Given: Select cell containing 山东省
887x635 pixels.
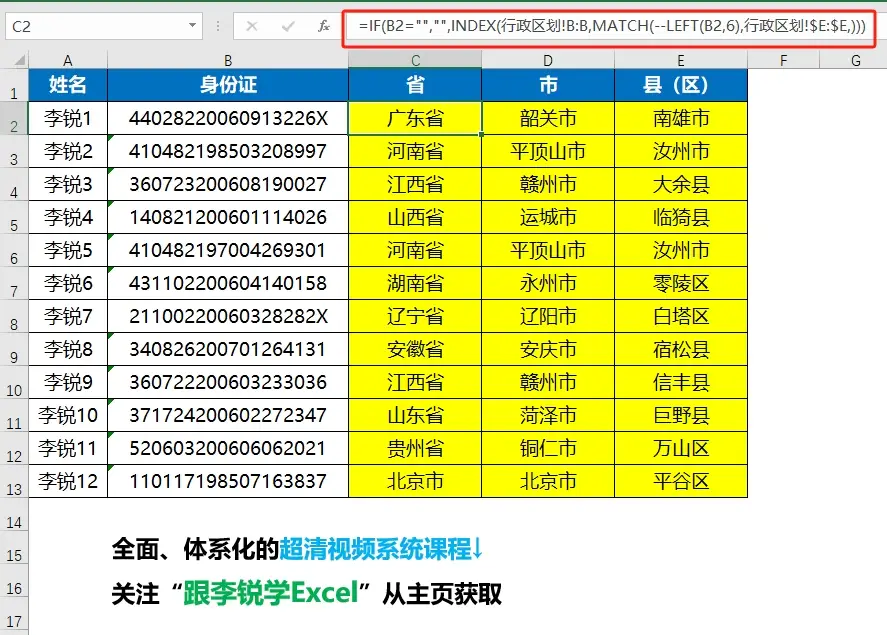Looking at the screenshot, I should [415, 415].
